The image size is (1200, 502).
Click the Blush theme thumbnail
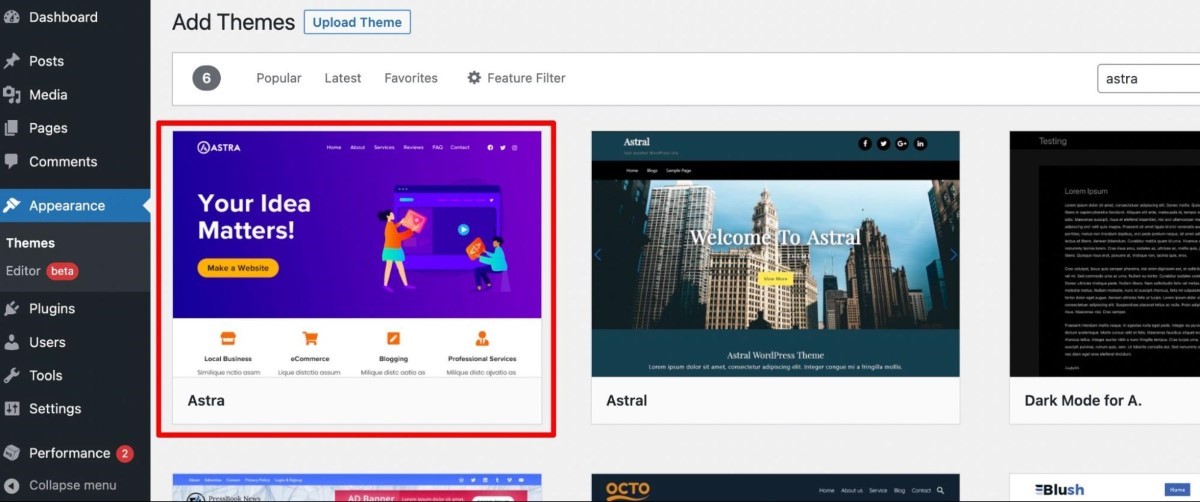pyautogui.click(x=1104, y=488)
